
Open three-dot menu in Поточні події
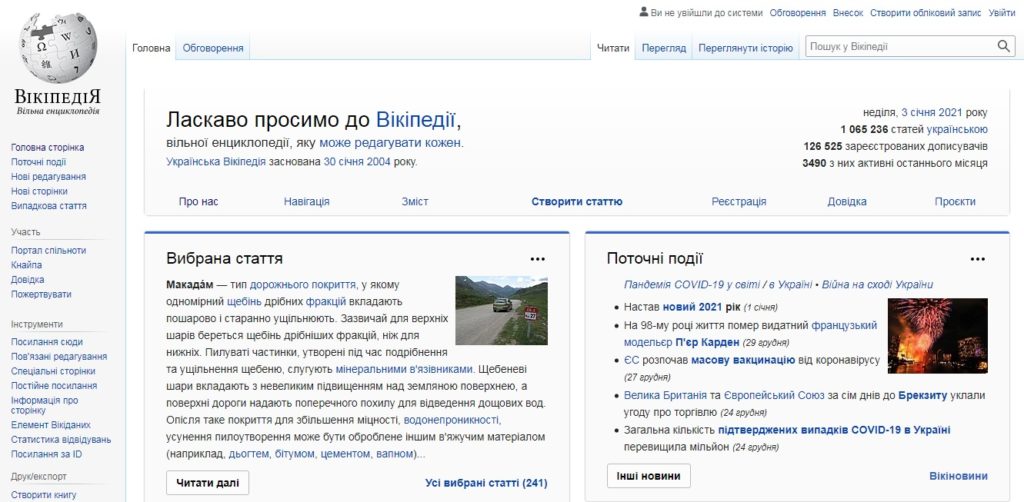tap(978, 258)
